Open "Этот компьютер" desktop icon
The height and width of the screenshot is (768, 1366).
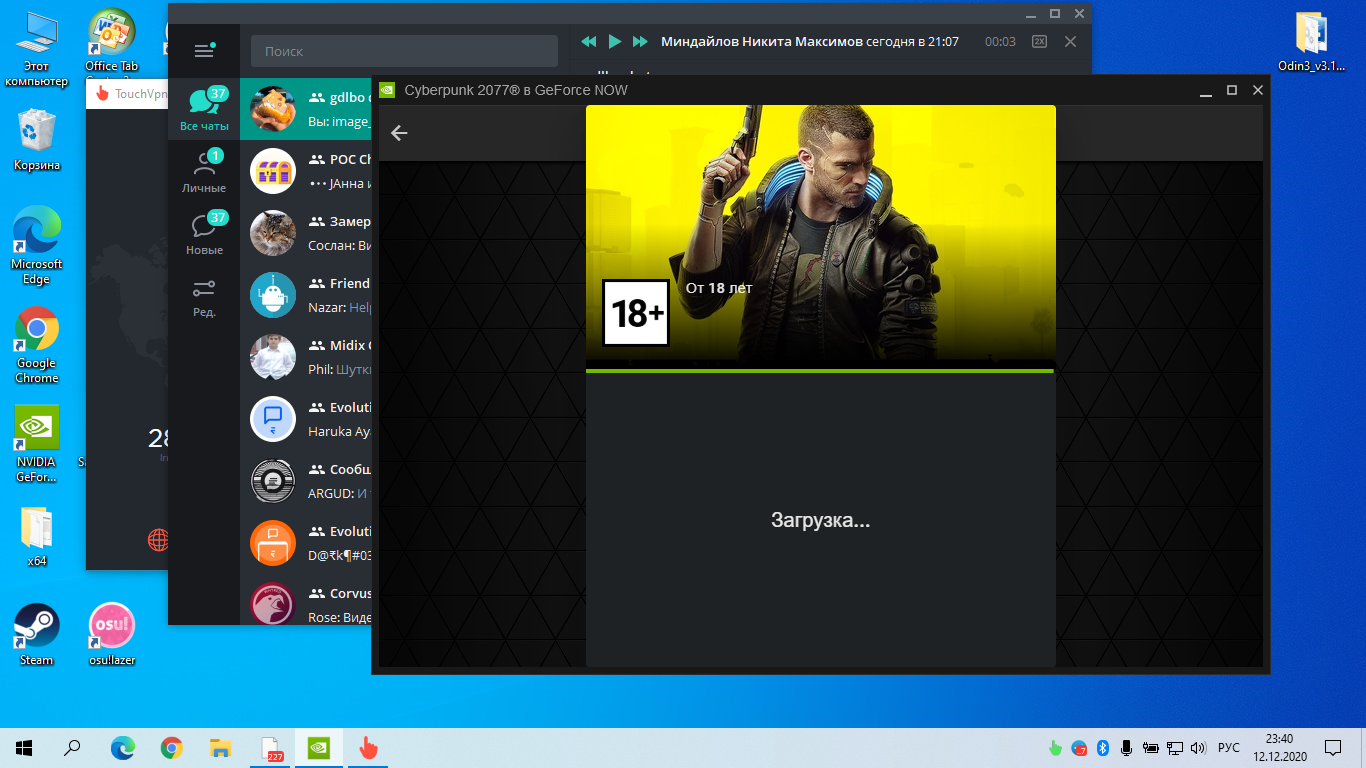(x=37, y=47)
